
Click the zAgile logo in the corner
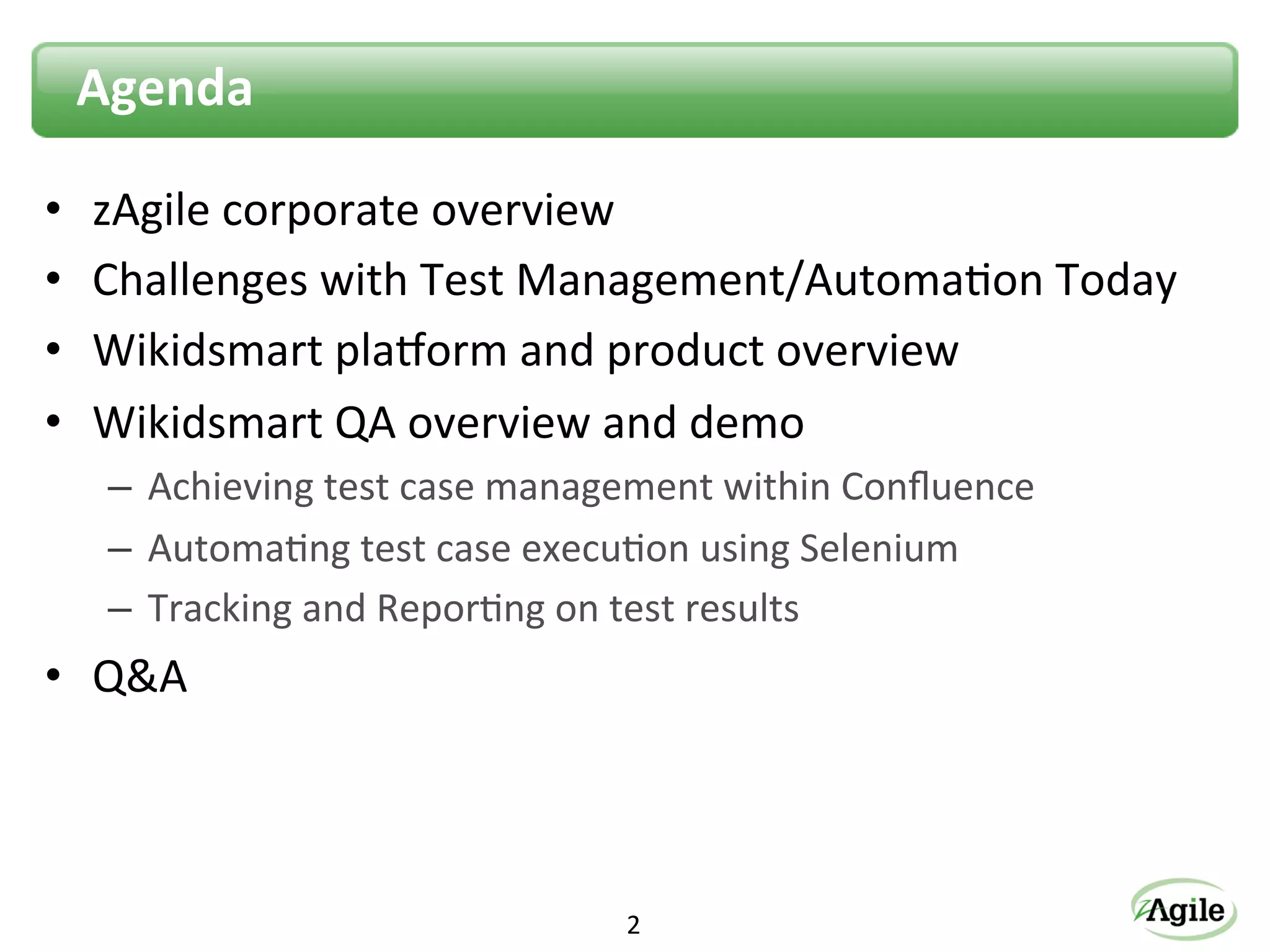1184,910
